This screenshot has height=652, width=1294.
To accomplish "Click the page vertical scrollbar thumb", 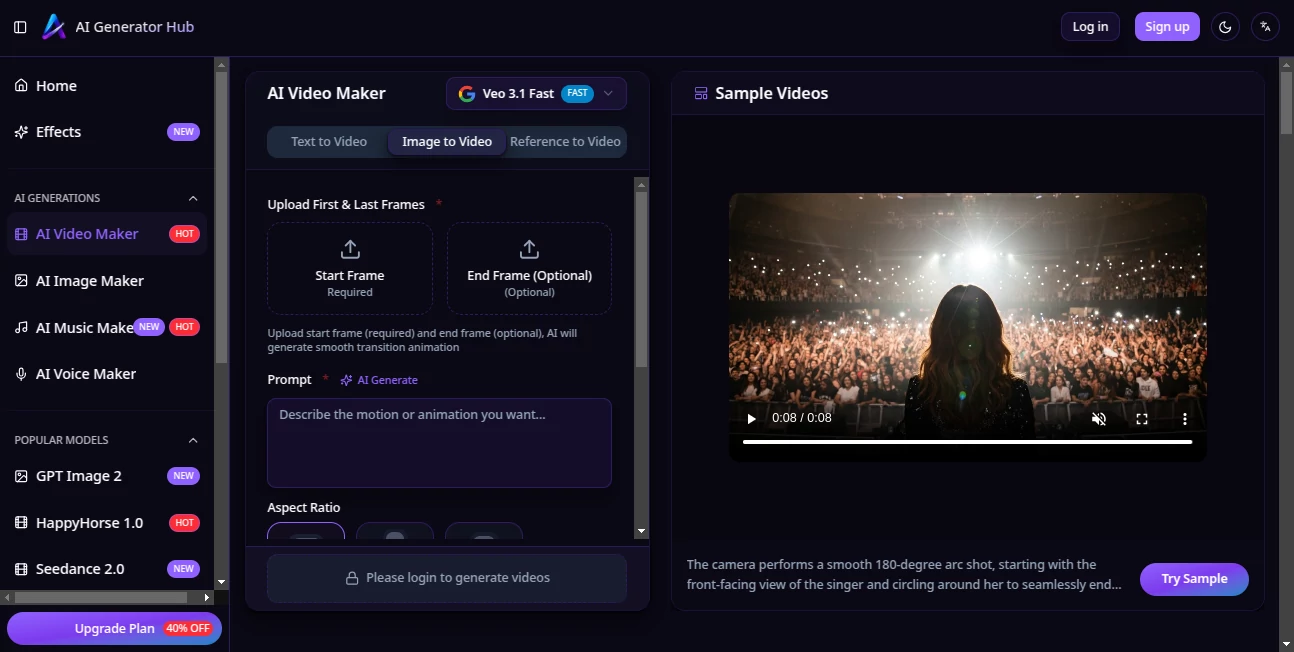I will (1286, 103).
